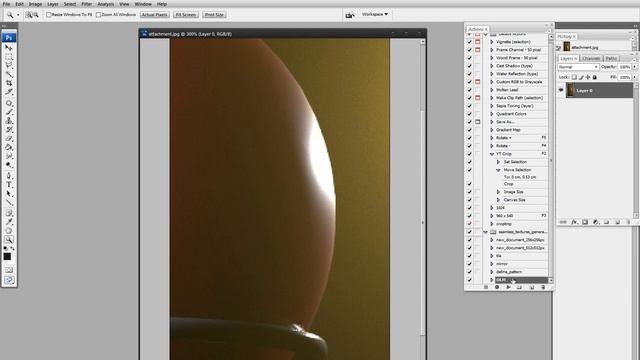Select the Hand tool
The image size is (640, 360).
click(x=9, y=231)
